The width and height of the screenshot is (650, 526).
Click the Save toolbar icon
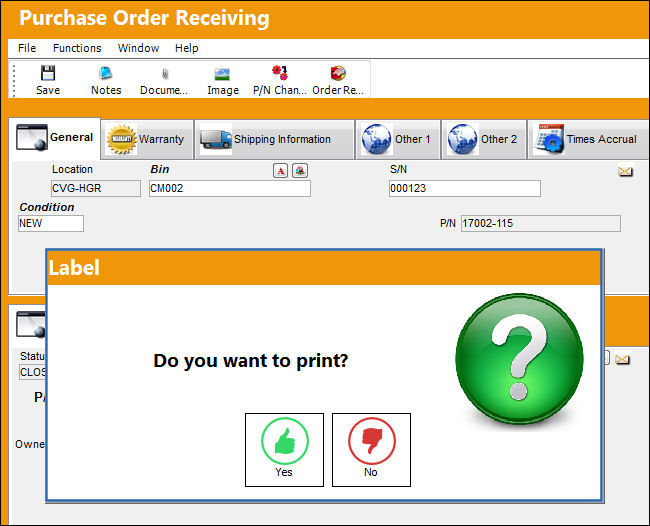click(48, 80)
